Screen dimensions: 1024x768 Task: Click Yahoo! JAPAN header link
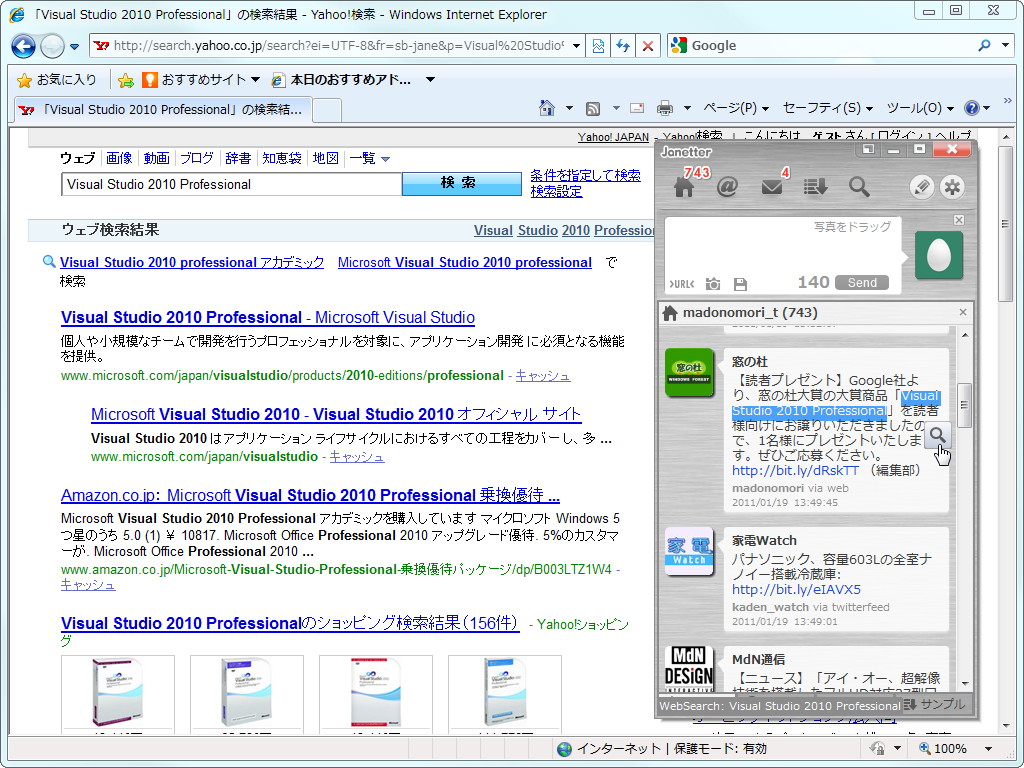point(613,137)
